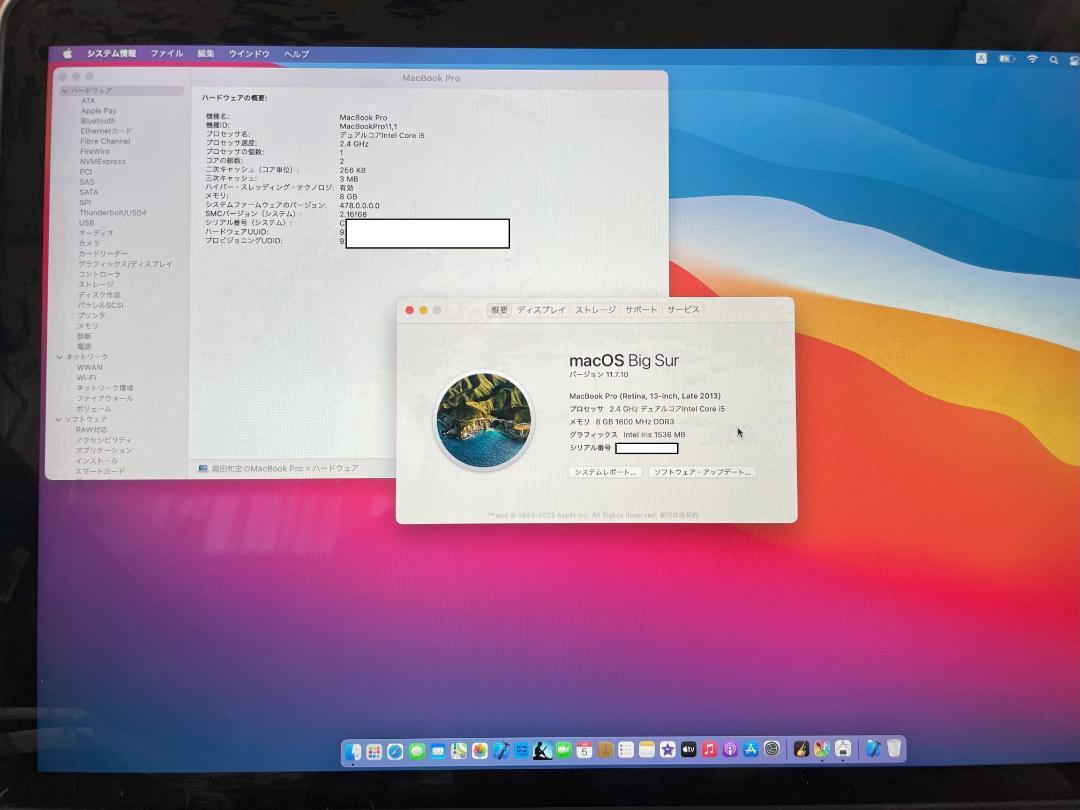Screen dimensions: 1080x810
Task: Open Launchpad in the Dock
Action: (x=374, y=751)
